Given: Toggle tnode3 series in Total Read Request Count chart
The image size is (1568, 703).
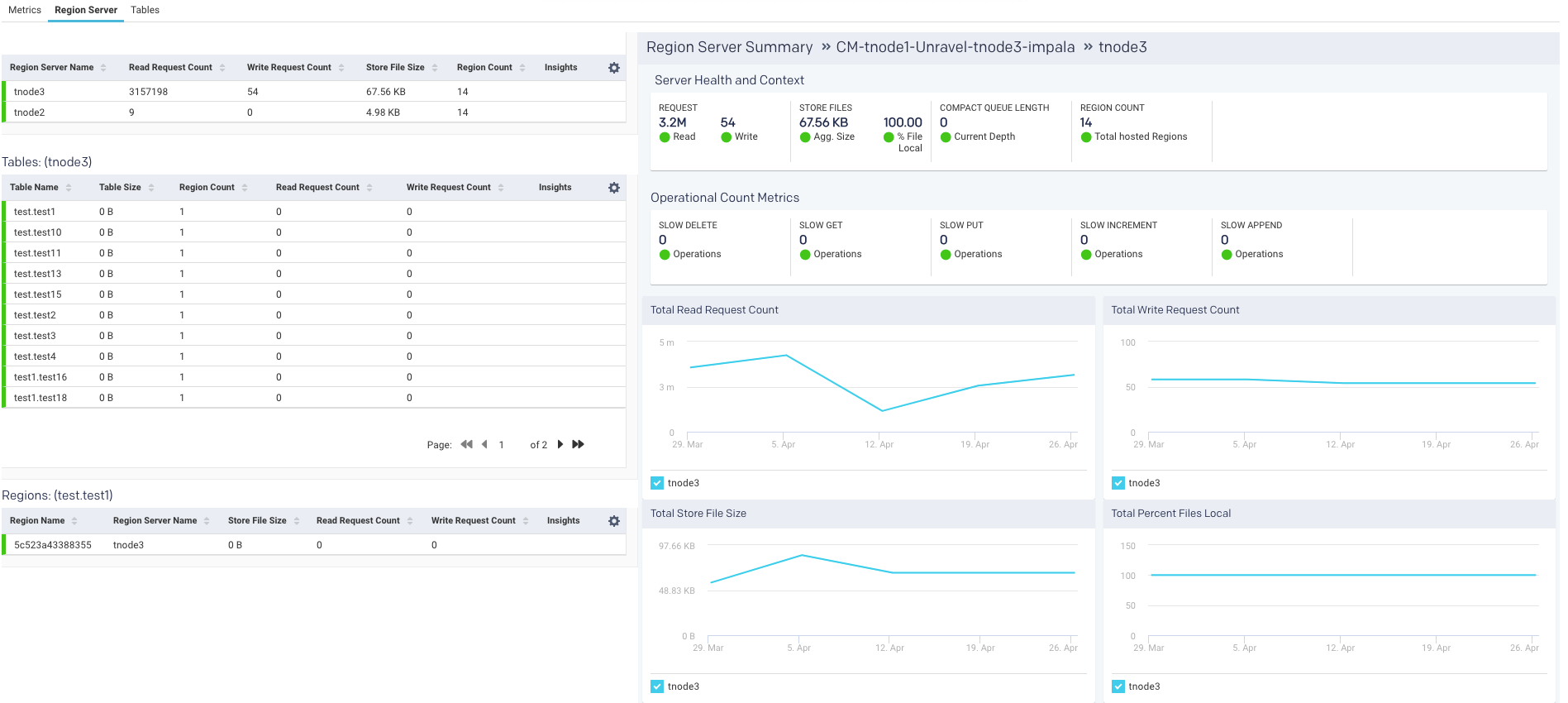Looking at the screenshot, I should [x=657, y=483].
